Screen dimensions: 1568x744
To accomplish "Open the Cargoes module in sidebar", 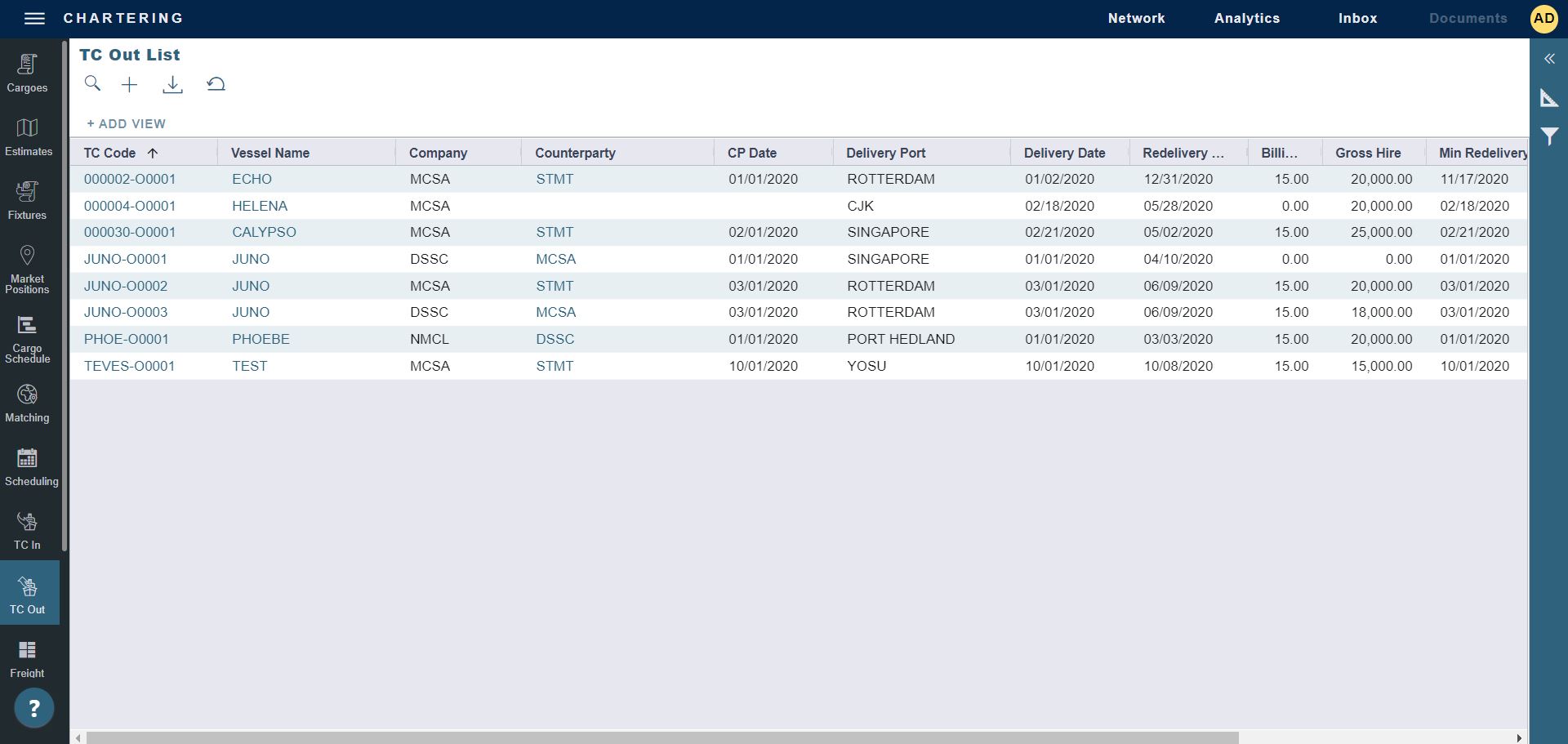I will coord(27,73).
